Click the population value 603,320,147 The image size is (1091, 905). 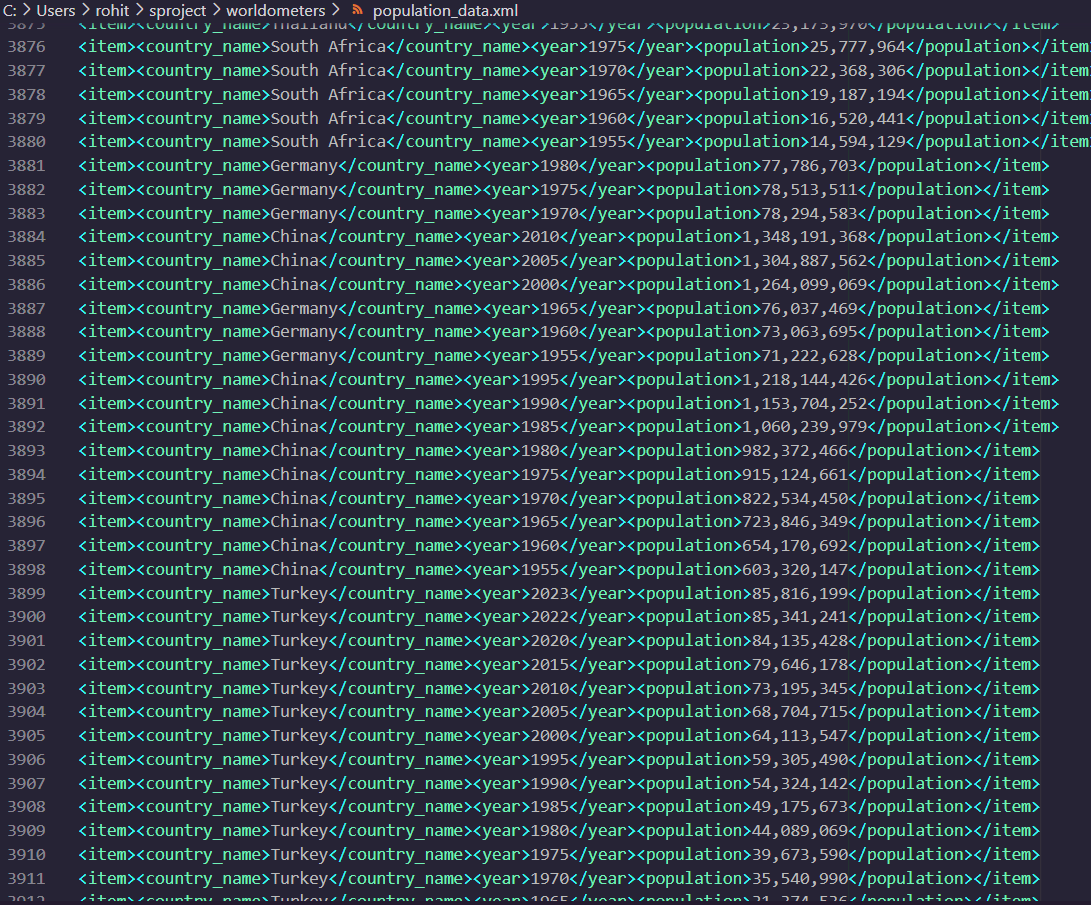794,570
